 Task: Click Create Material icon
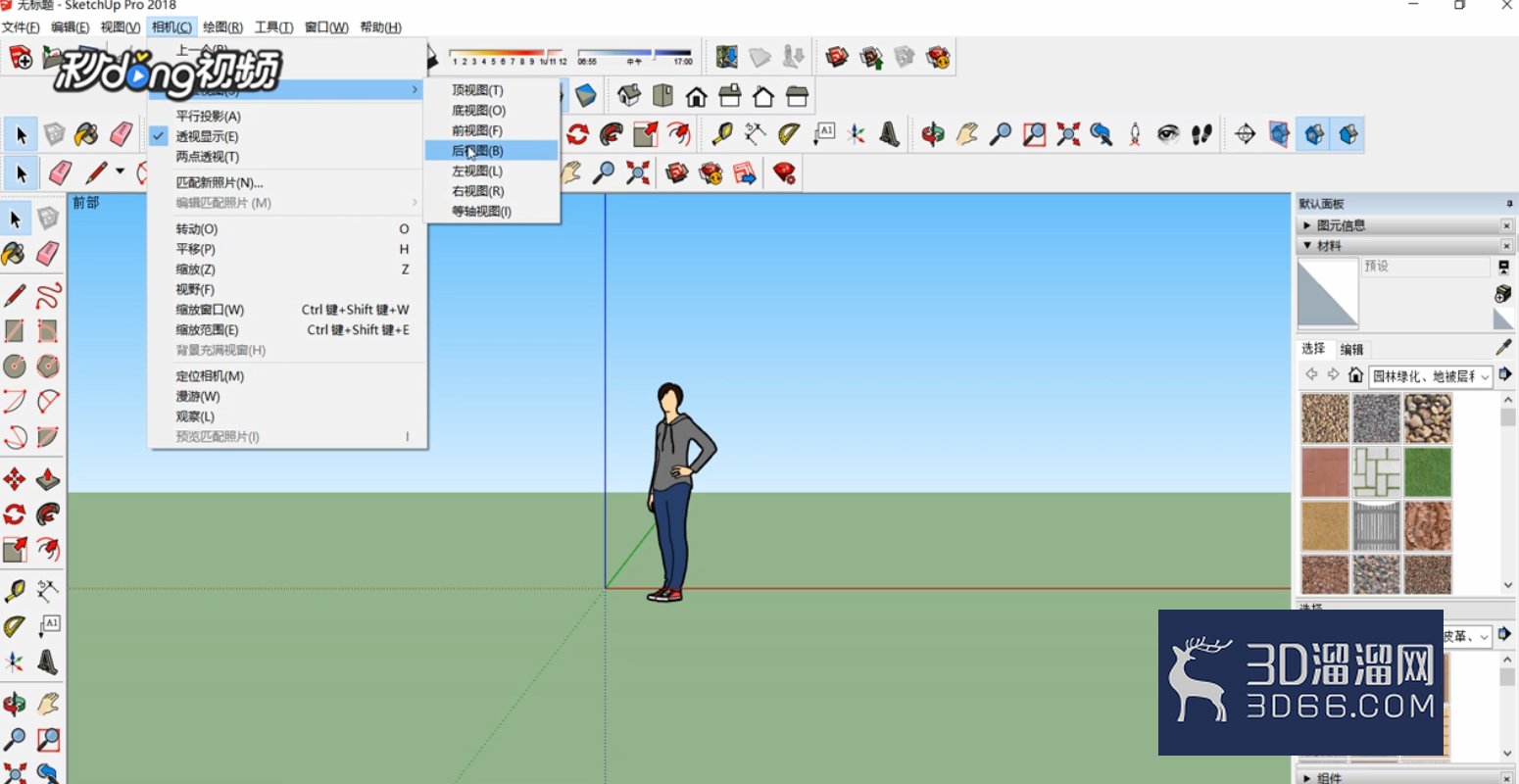pos(1503,294)
